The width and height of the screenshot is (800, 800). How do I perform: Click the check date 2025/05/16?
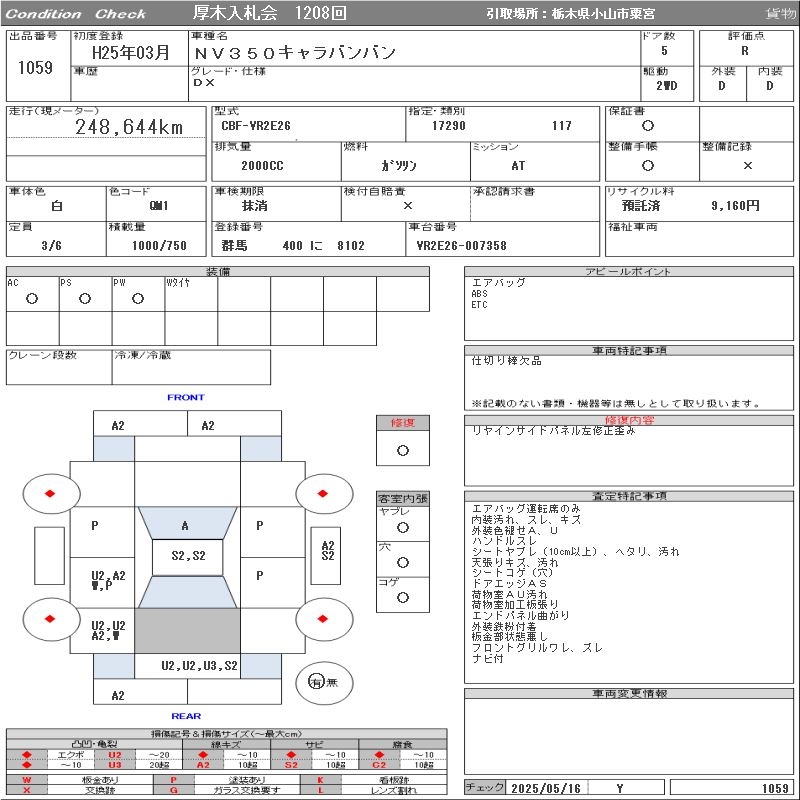point(546,788)
